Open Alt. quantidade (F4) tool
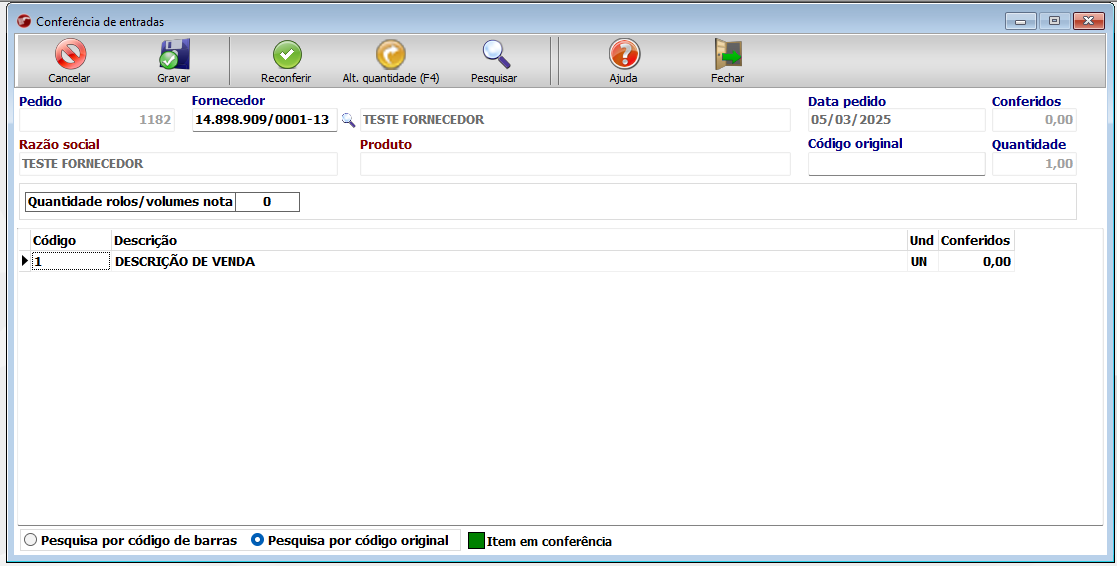Viewport: 1117px width, 566px height. pyautogui.click(x=390, y=56)
